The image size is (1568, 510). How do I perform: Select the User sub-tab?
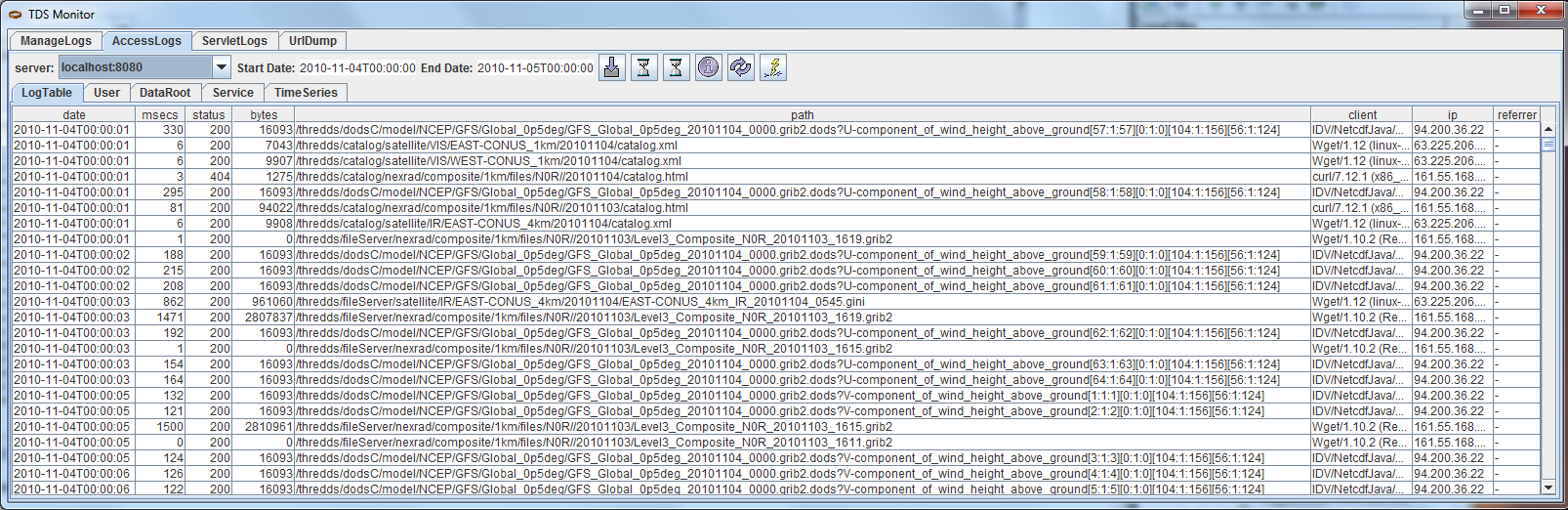click(x=106, y=93)
